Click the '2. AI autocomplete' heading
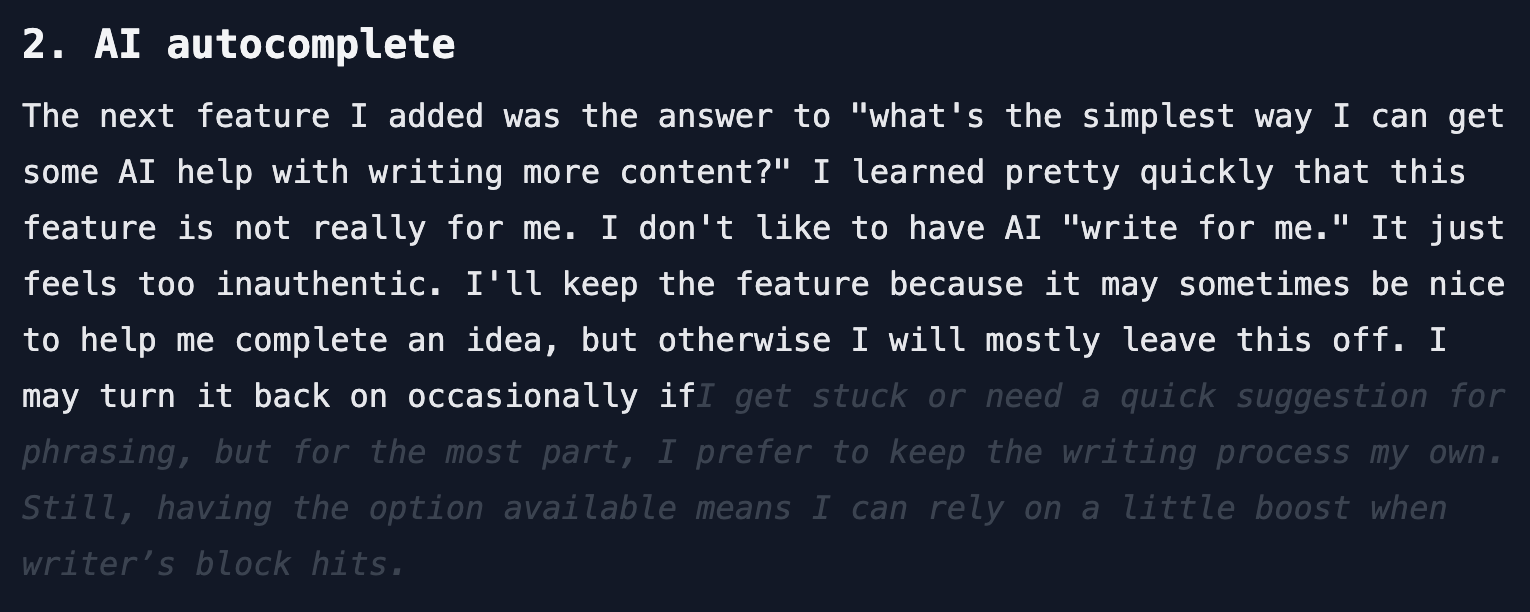This screenshot has height=612, width=1530. pos(238,45)
